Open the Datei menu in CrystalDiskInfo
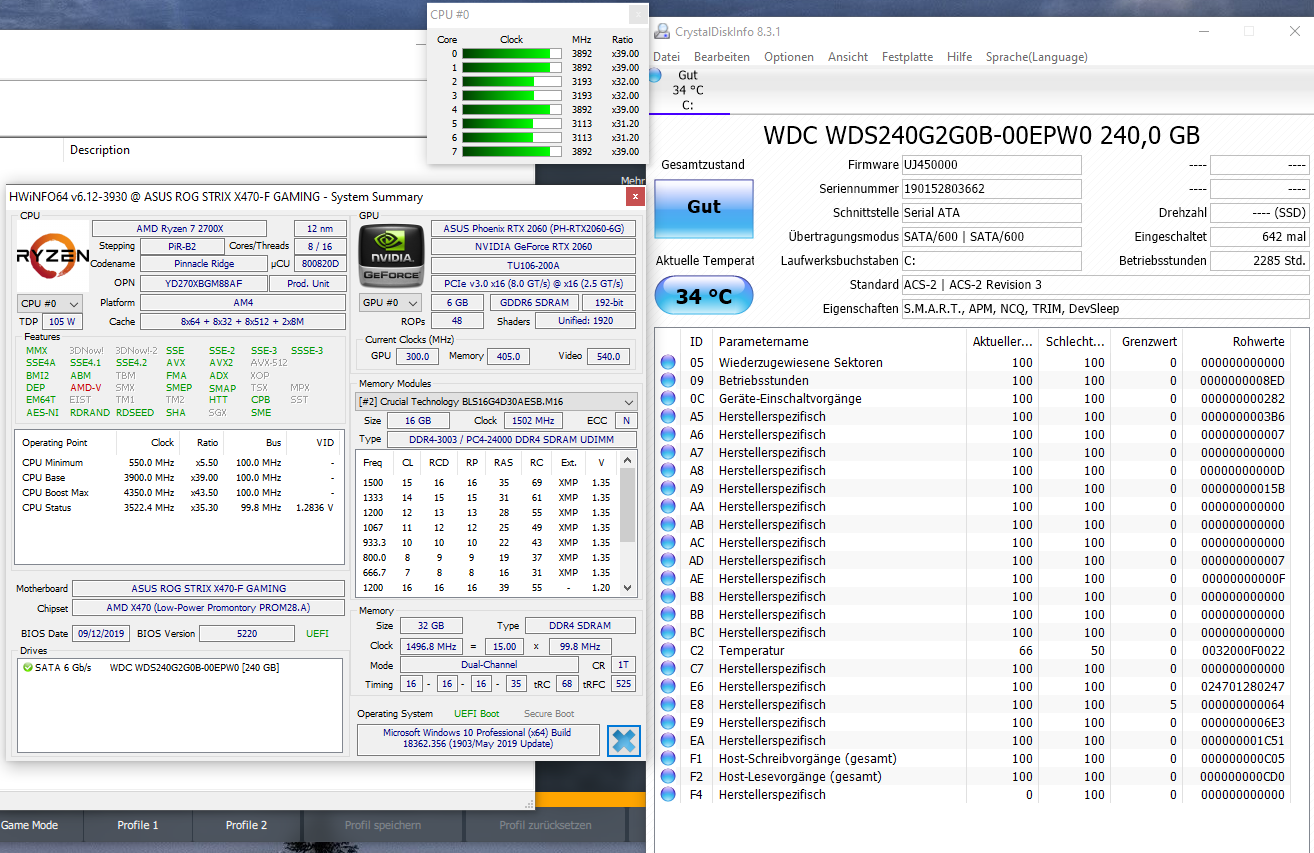The width and height of the screenshot is (1314, 853). [x=666, y=57]
